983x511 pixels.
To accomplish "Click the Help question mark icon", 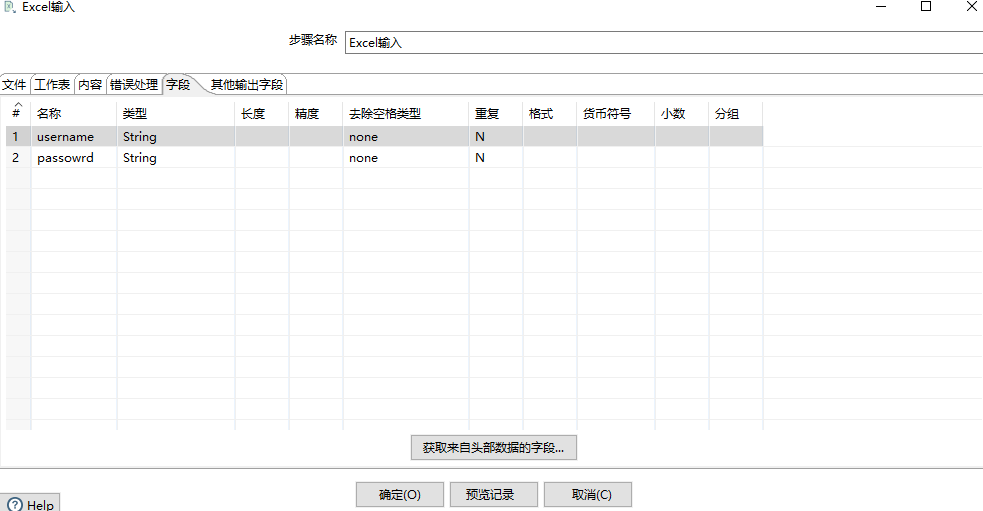I will (14, 504).
